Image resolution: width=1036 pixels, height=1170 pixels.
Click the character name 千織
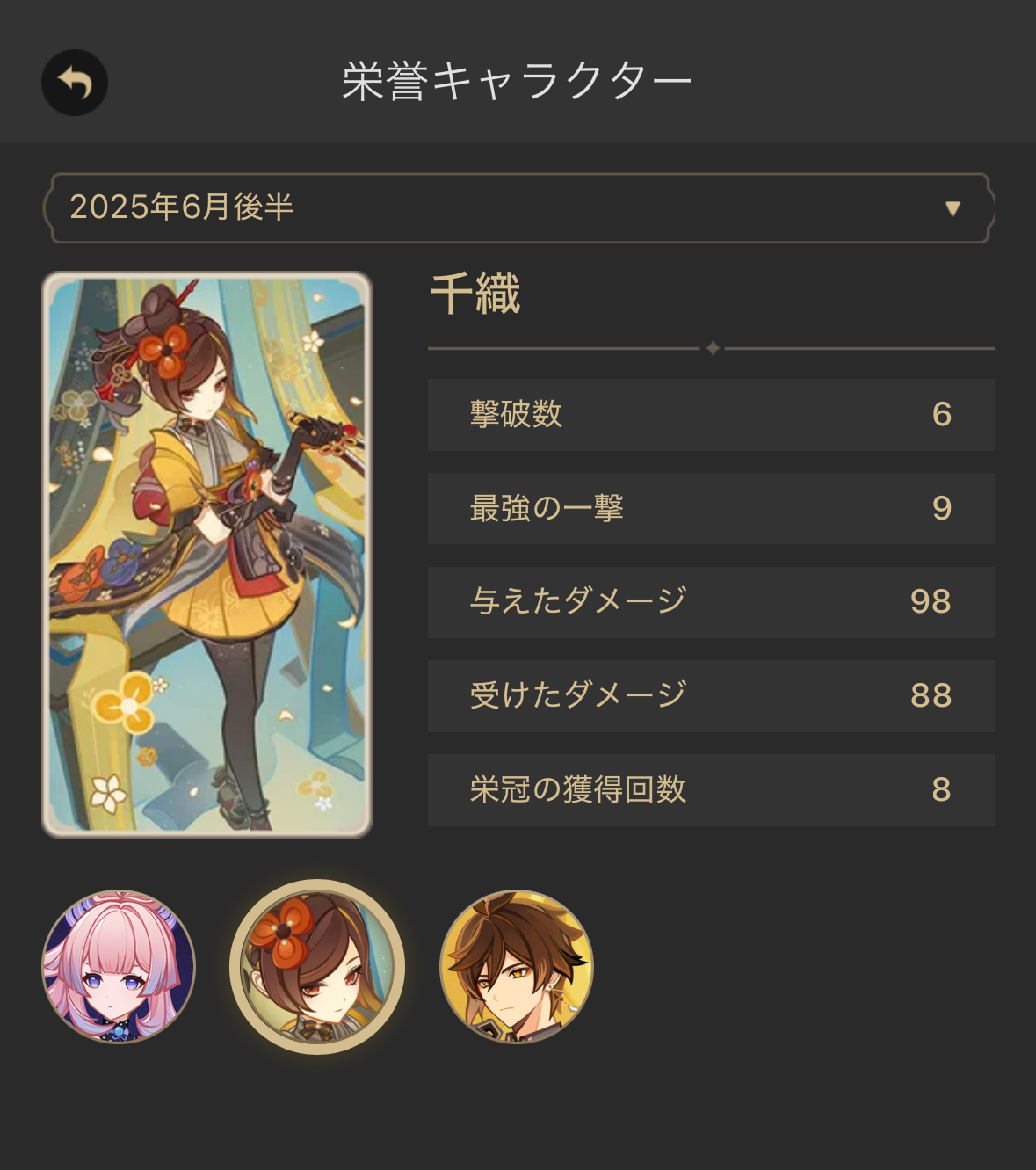click(x=475, y=294)
